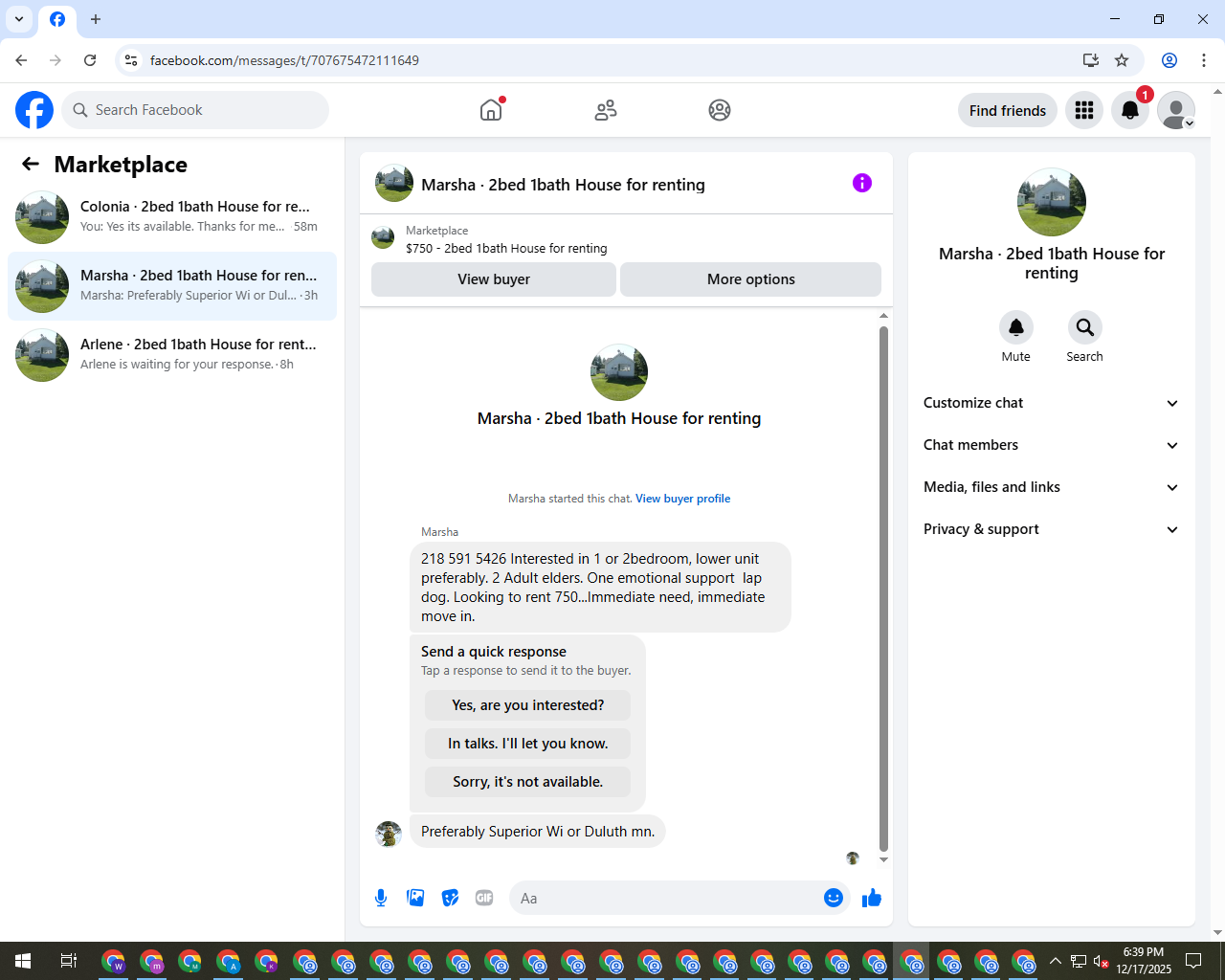View site information icon in address bar
Viewport: 1225px width, 980px height.
[x=131, y=60]
